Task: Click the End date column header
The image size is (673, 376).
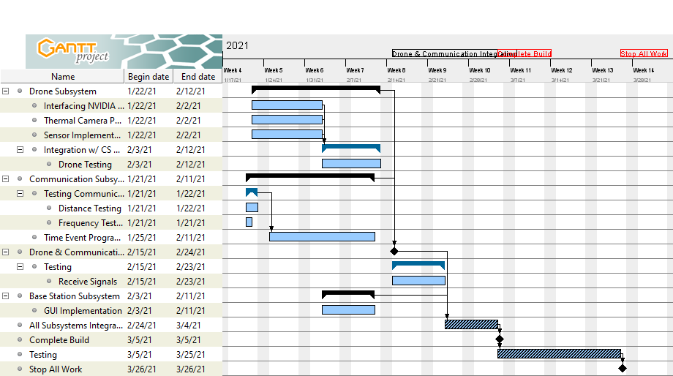Action: click(198, 76)
